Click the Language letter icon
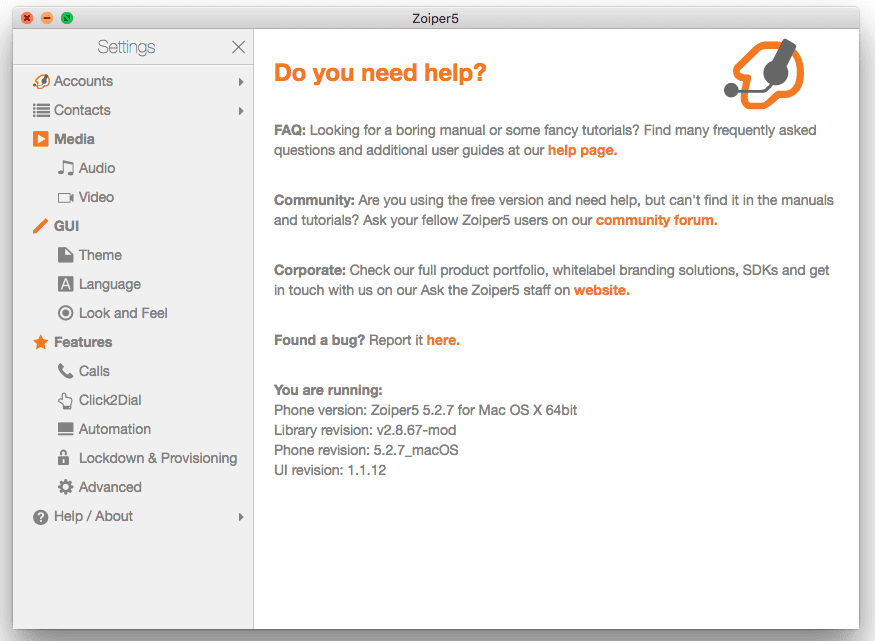Image resolution: width=875 pixels, height=641 pixels. (x=66, y=284)
